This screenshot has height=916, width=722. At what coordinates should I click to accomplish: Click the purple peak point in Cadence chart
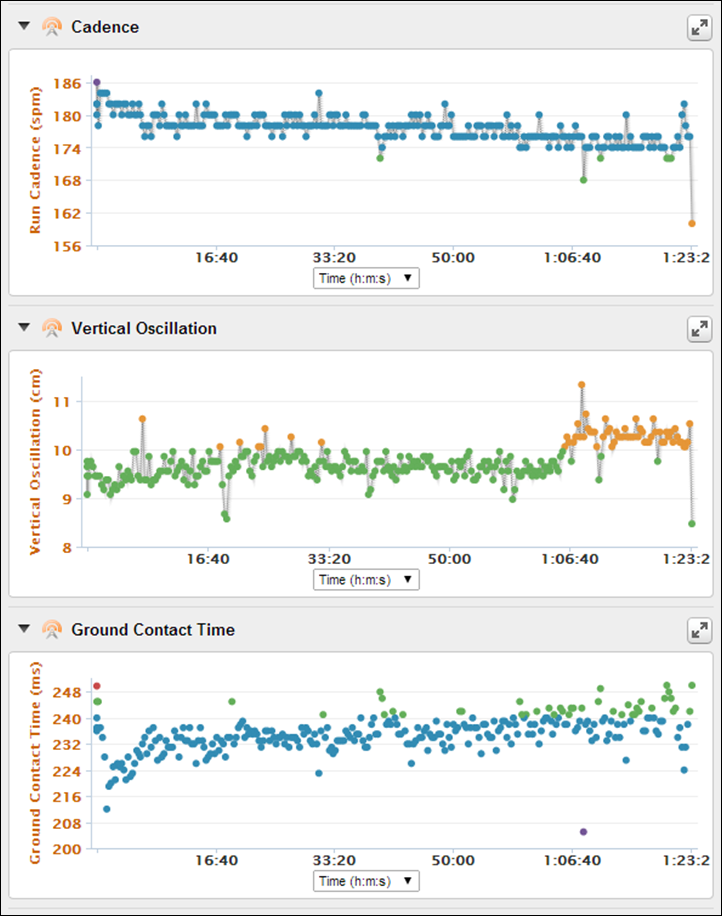[x=97, y=82]
